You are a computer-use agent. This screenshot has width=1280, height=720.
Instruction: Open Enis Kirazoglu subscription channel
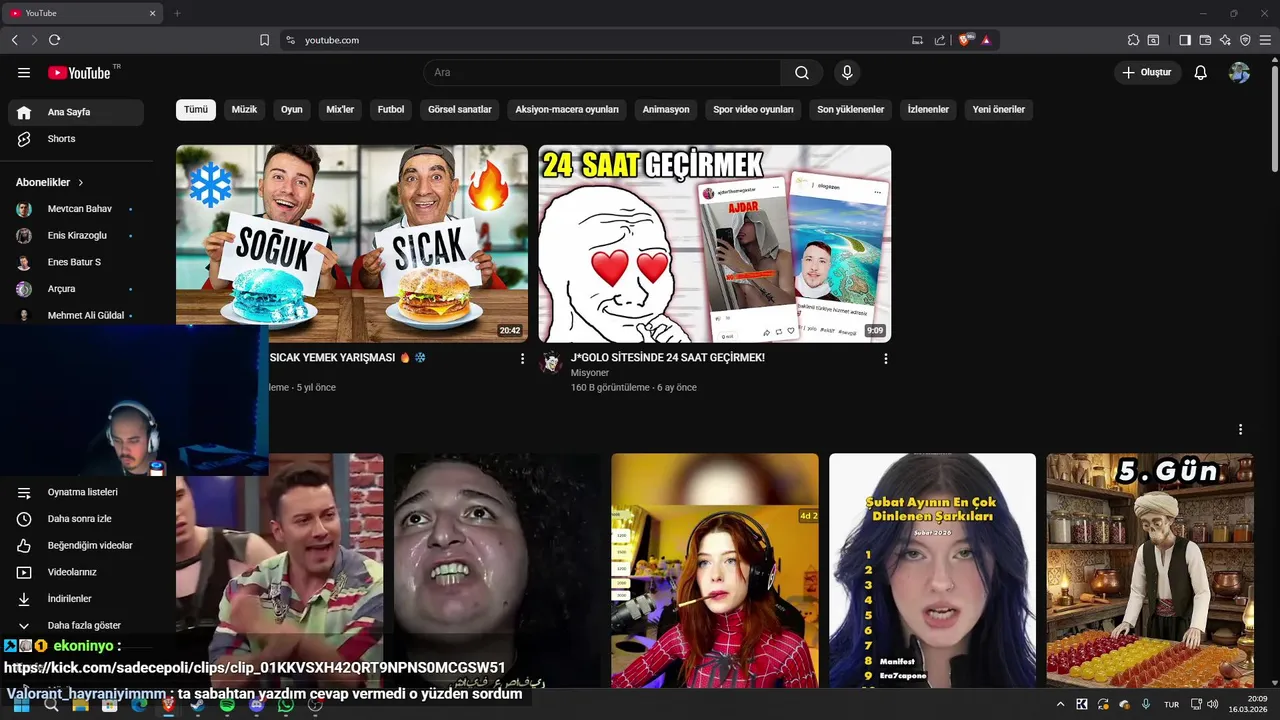76,236
